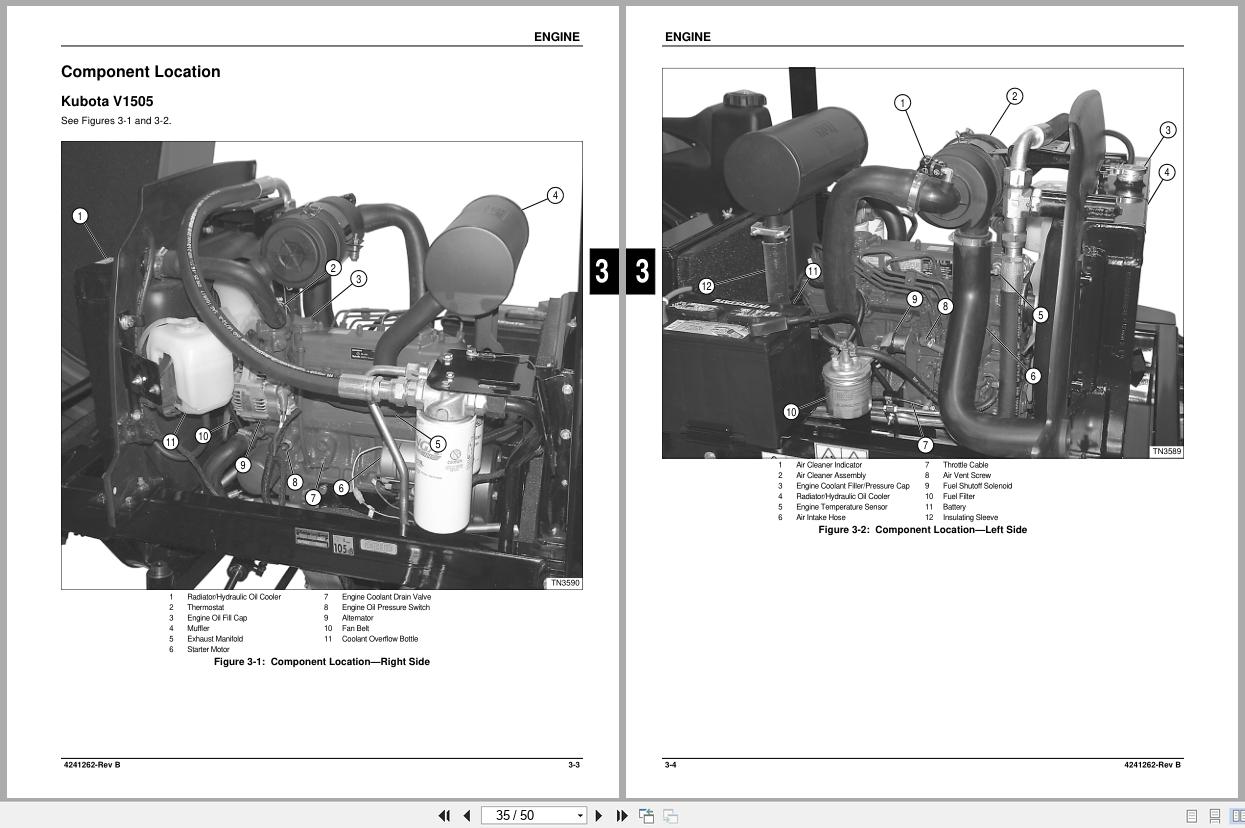This screenshot has height=828, width=1245.
Task: Click 'Throttle Cable' legend entry
Action: [966, 465]
